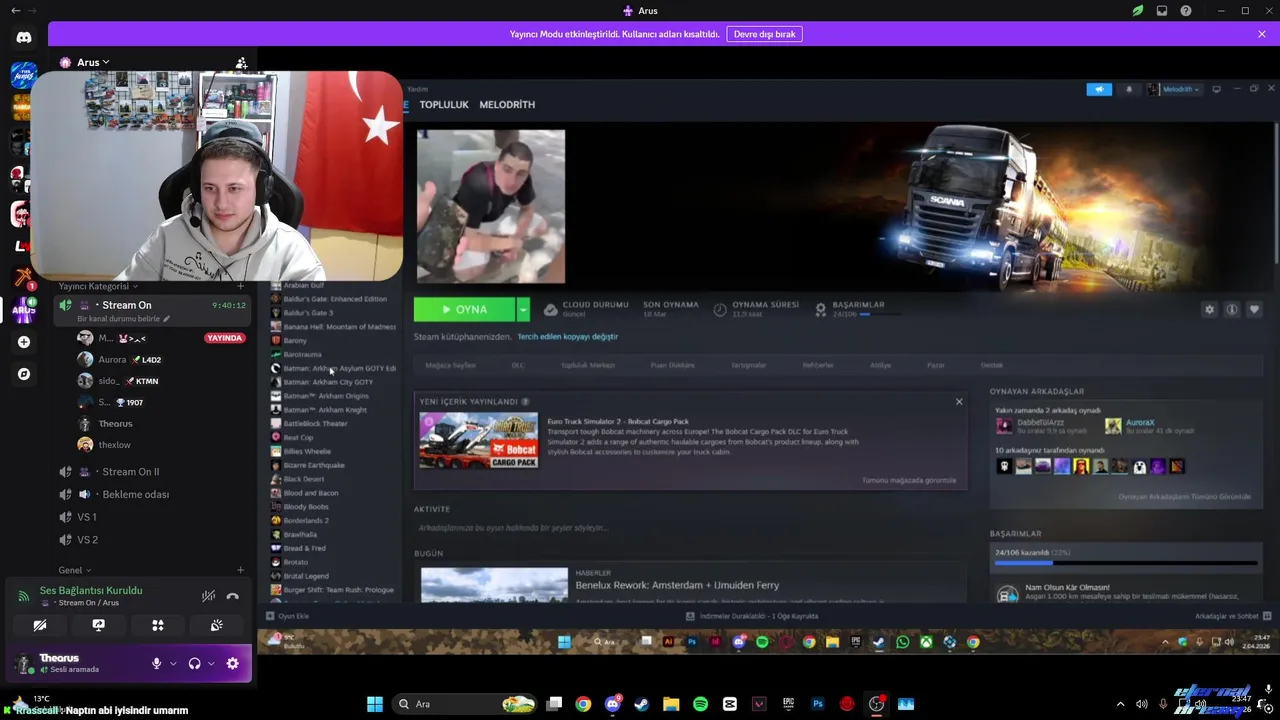Screen dimensions: 1280x720
Task: Open the Arus server dropdown menu
Action: tap(93, 62)
